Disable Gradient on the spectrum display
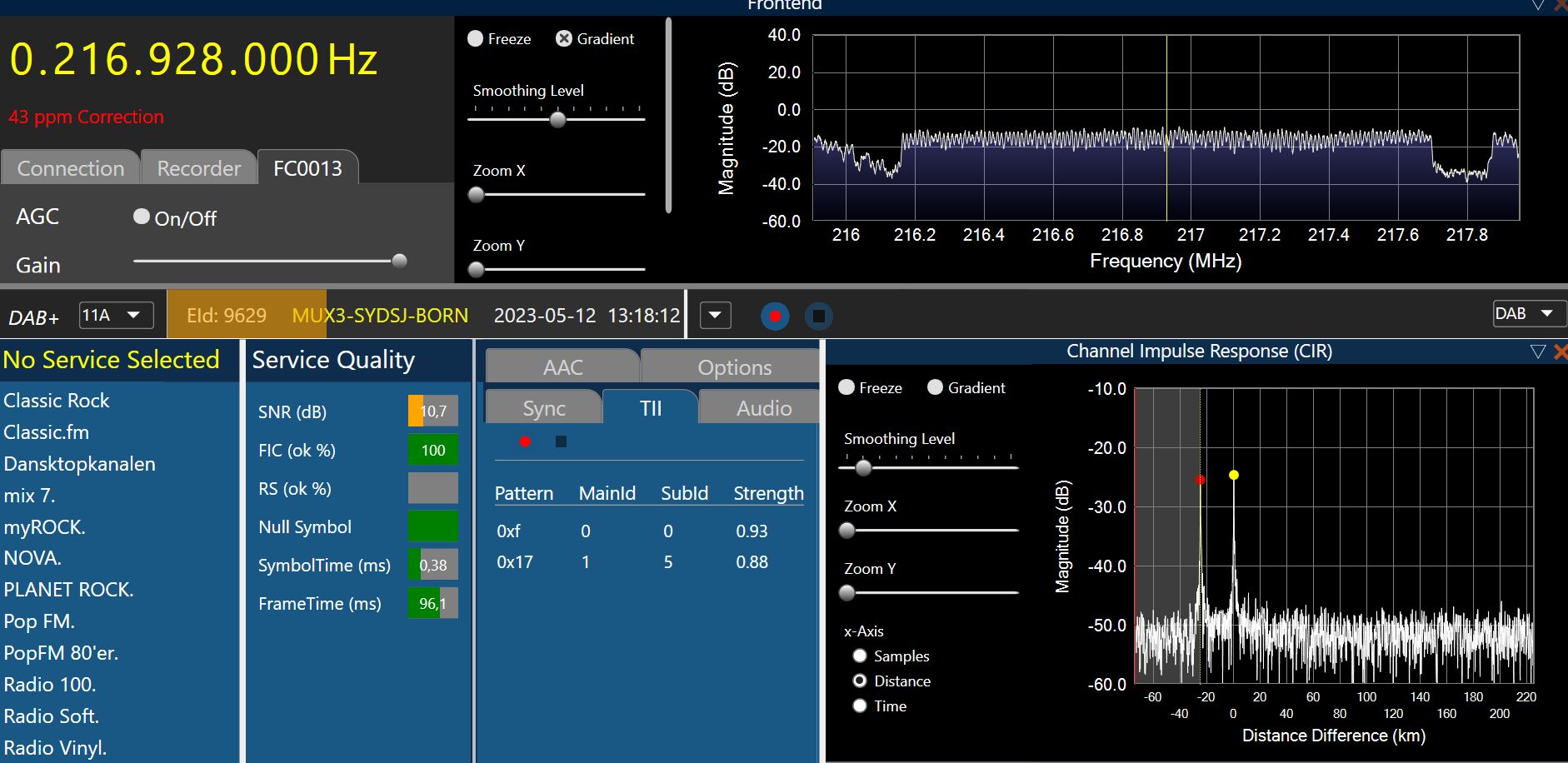This screenshot has height=763, width=1568. click(564, 38)
